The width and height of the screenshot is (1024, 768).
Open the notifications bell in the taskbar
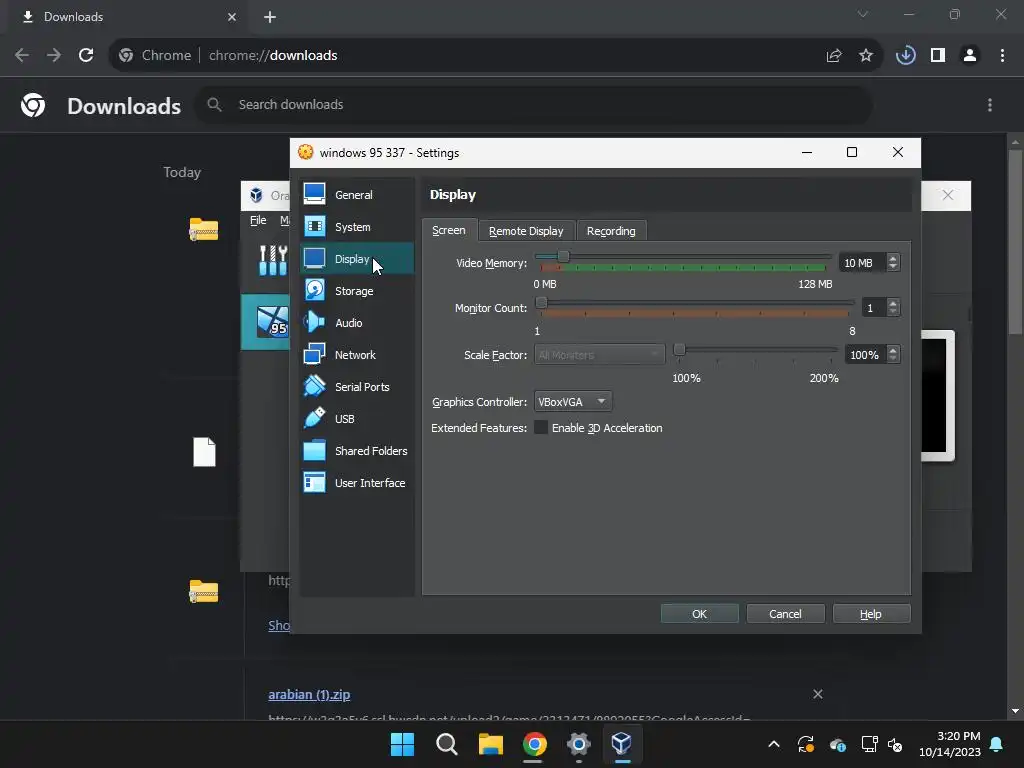pyautogui.click(x=997, y=744)
